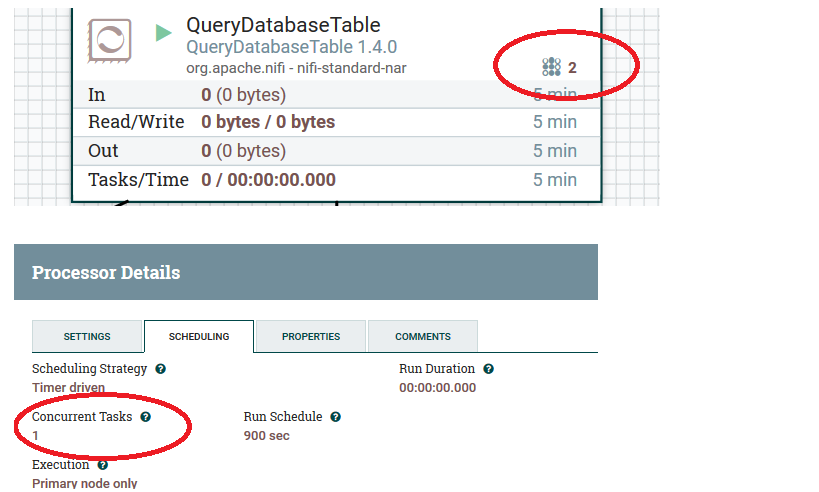This screenshot has width=819, height=492.
Task: Click the QueryDatabaseTable 1.4.0 version text
Action: point(291,47)
